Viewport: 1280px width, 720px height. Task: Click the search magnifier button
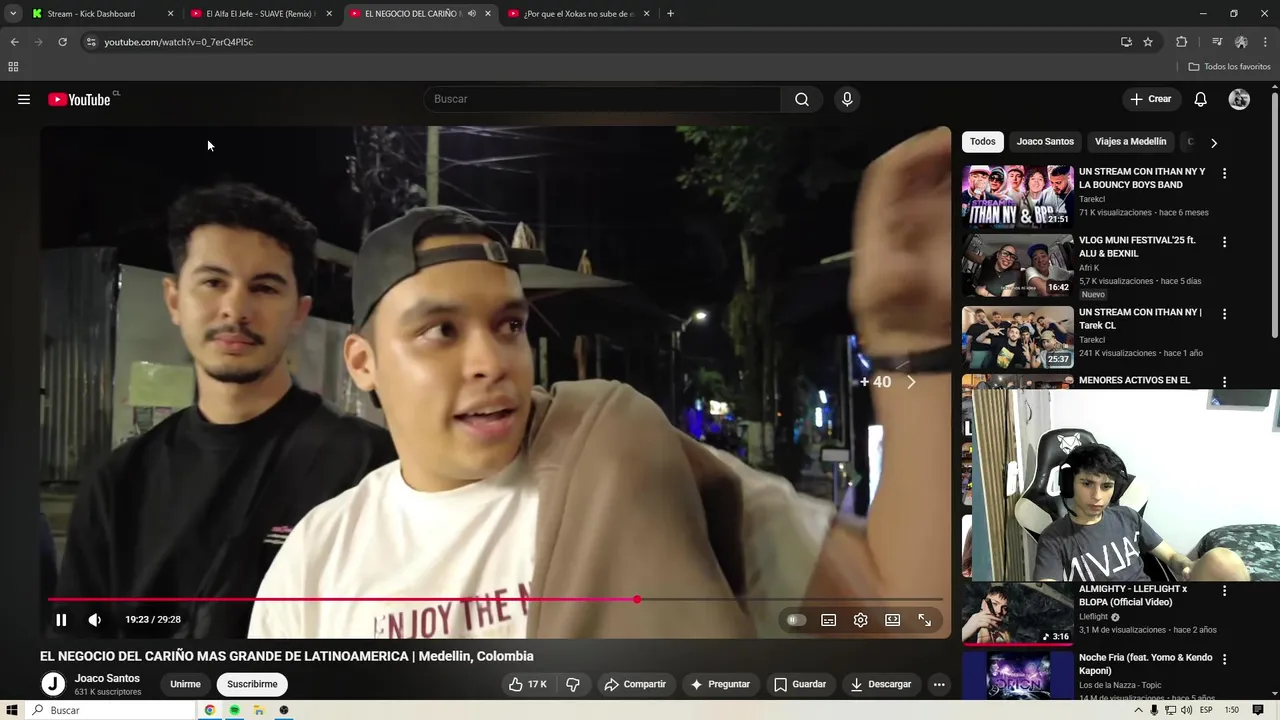click(802, 99)
